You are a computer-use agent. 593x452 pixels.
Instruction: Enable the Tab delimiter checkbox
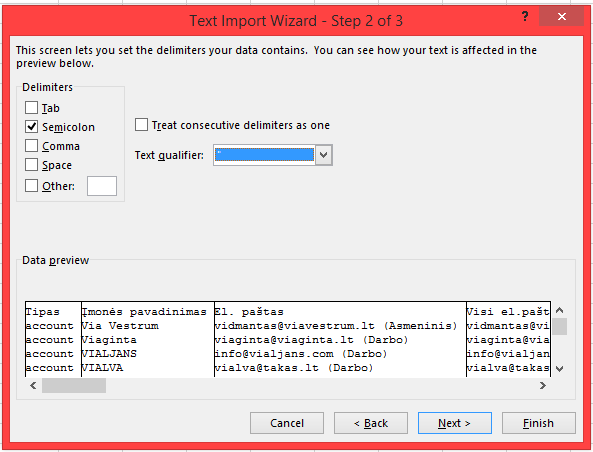tap(31, 107)
